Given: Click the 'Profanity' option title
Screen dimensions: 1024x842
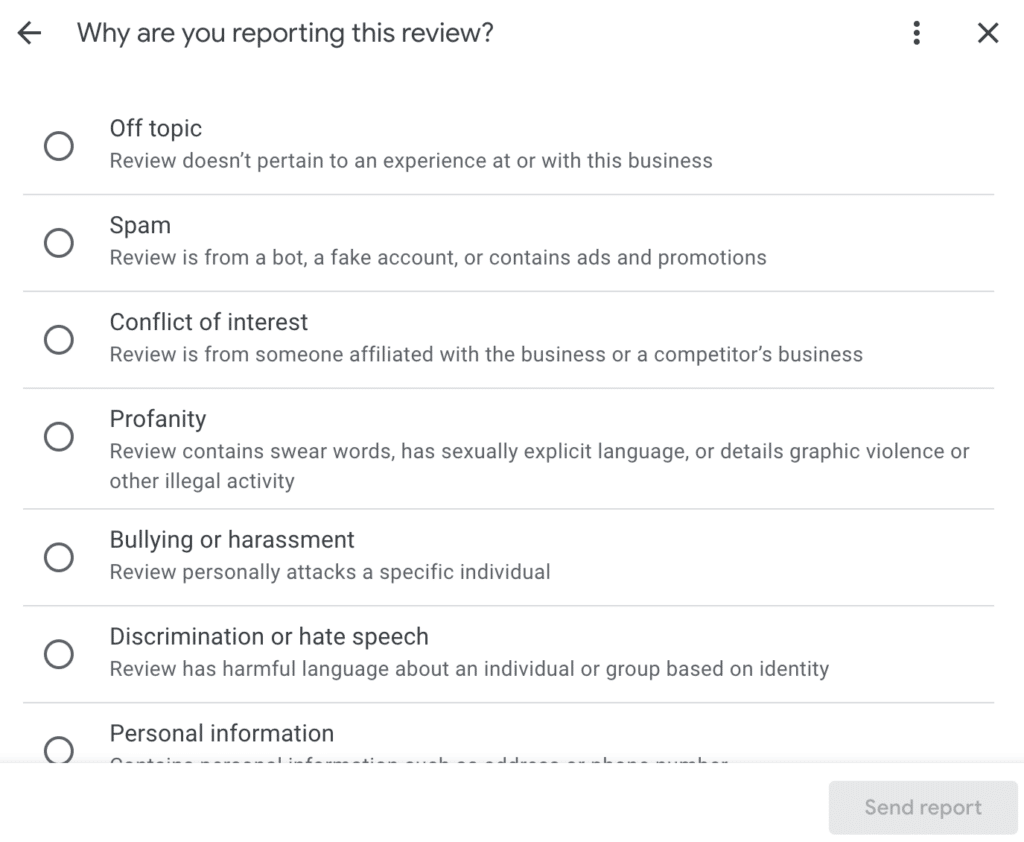Looking at the screenshot, I should [x=157, y=419].
